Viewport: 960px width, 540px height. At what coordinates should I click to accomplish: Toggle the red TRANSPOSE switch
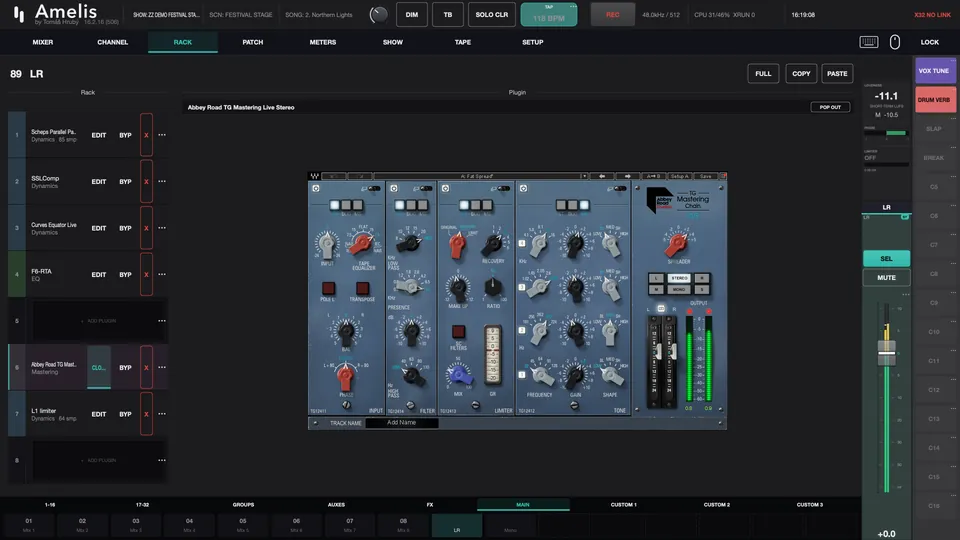[362, 288]
